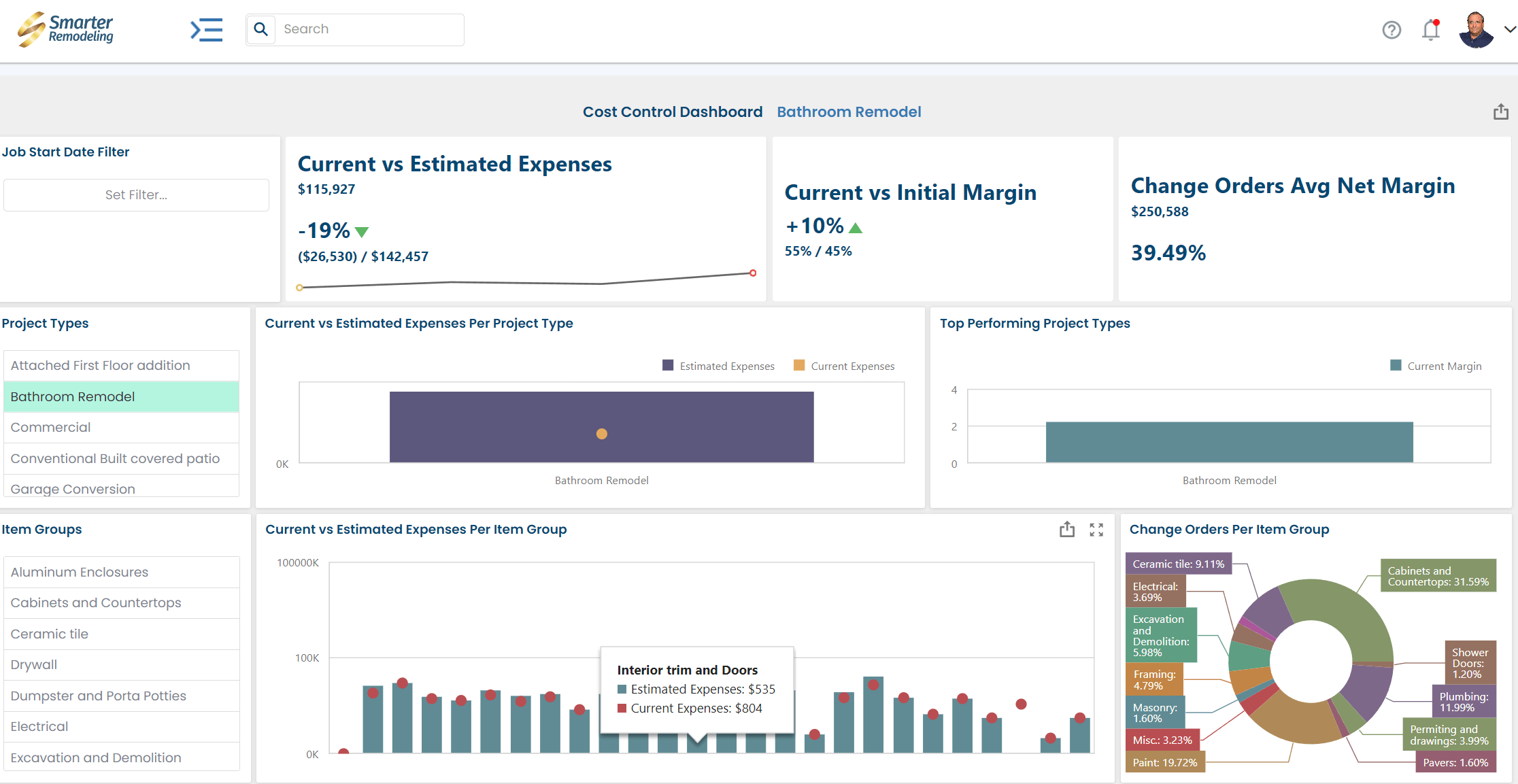Click the Smarter Remodeling logo
The height and width of the screenshot is (784, 1518).
(x=65, y=29)
